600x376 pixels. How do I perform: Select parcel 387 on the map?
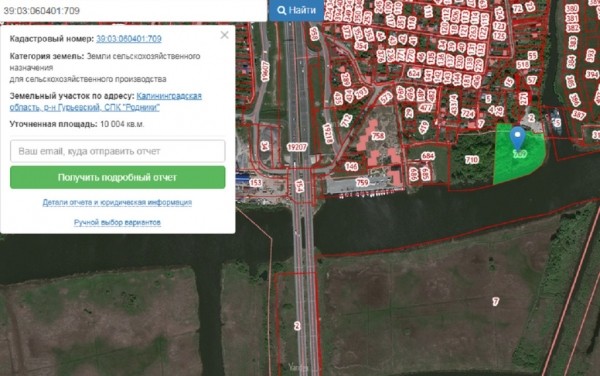579,114
